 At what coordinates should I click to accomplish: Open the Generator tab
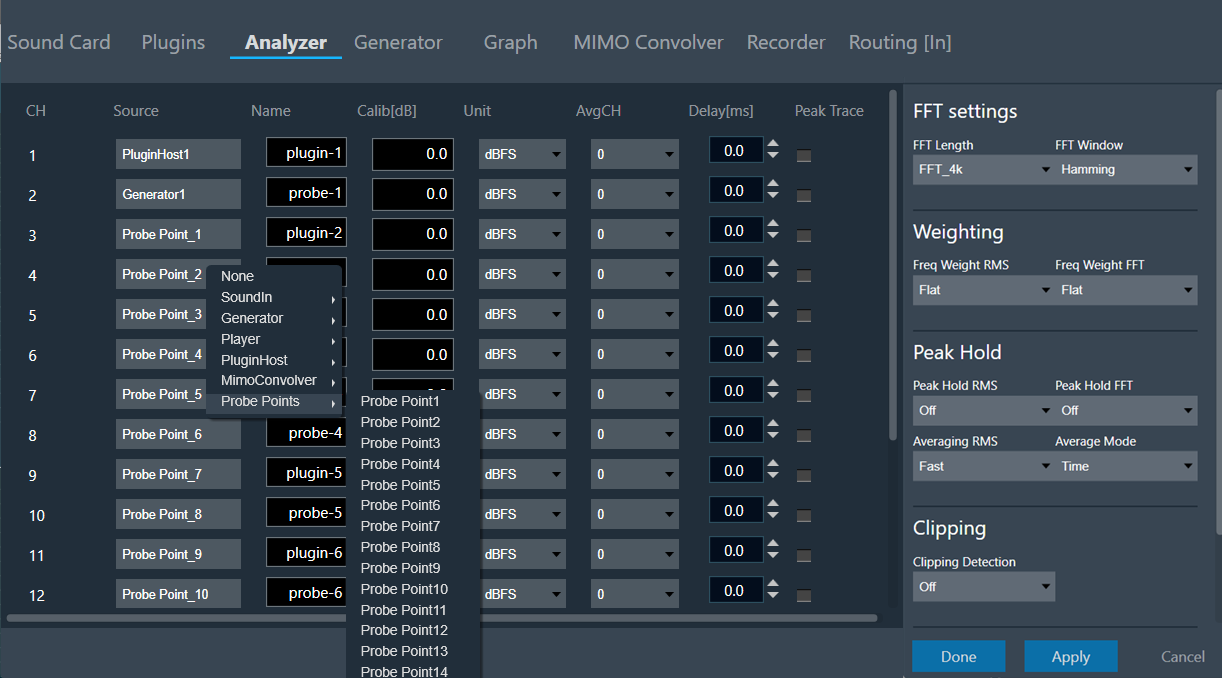pos(398,42)
